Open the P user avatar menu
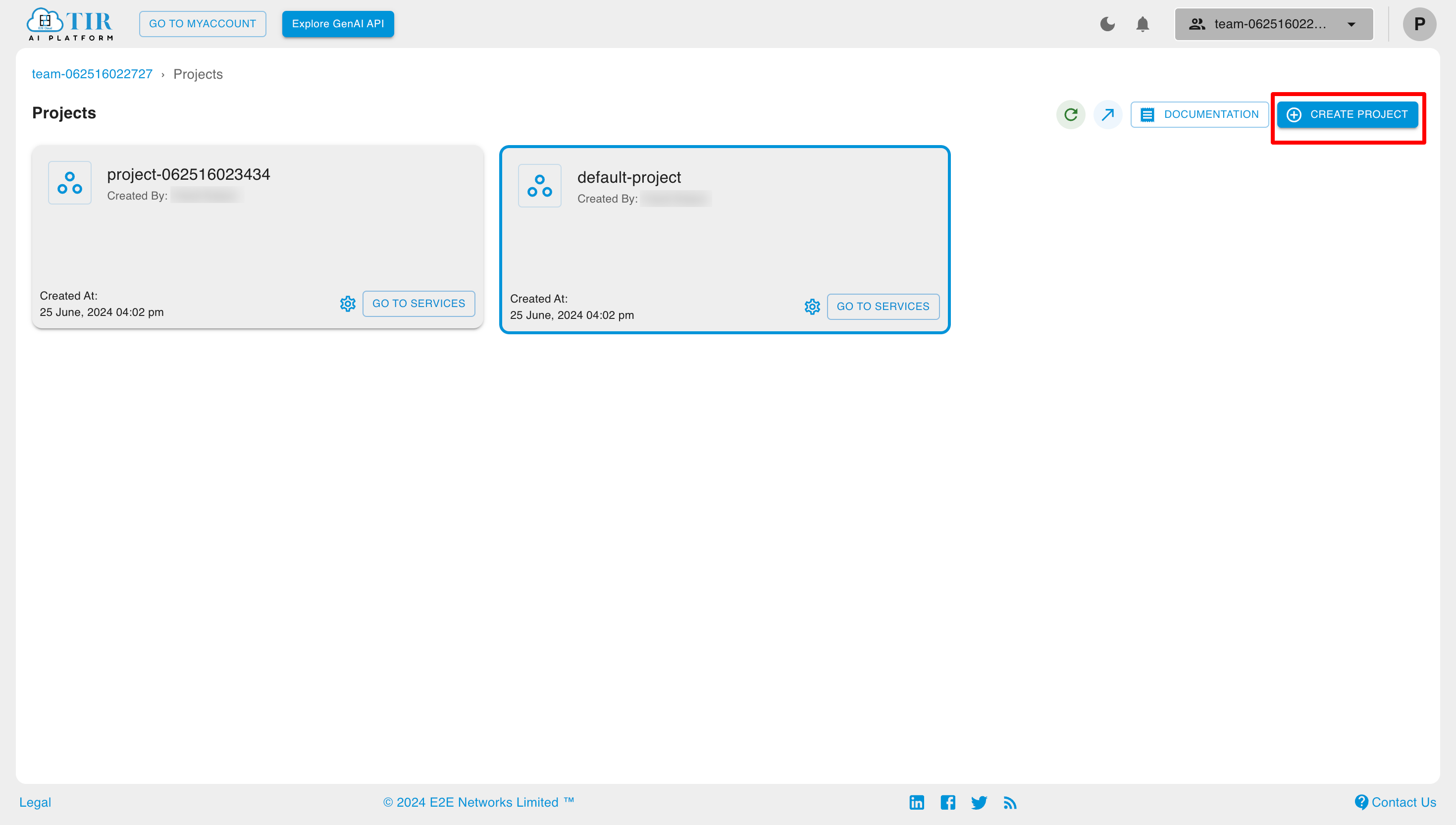 click(1419, 24)
